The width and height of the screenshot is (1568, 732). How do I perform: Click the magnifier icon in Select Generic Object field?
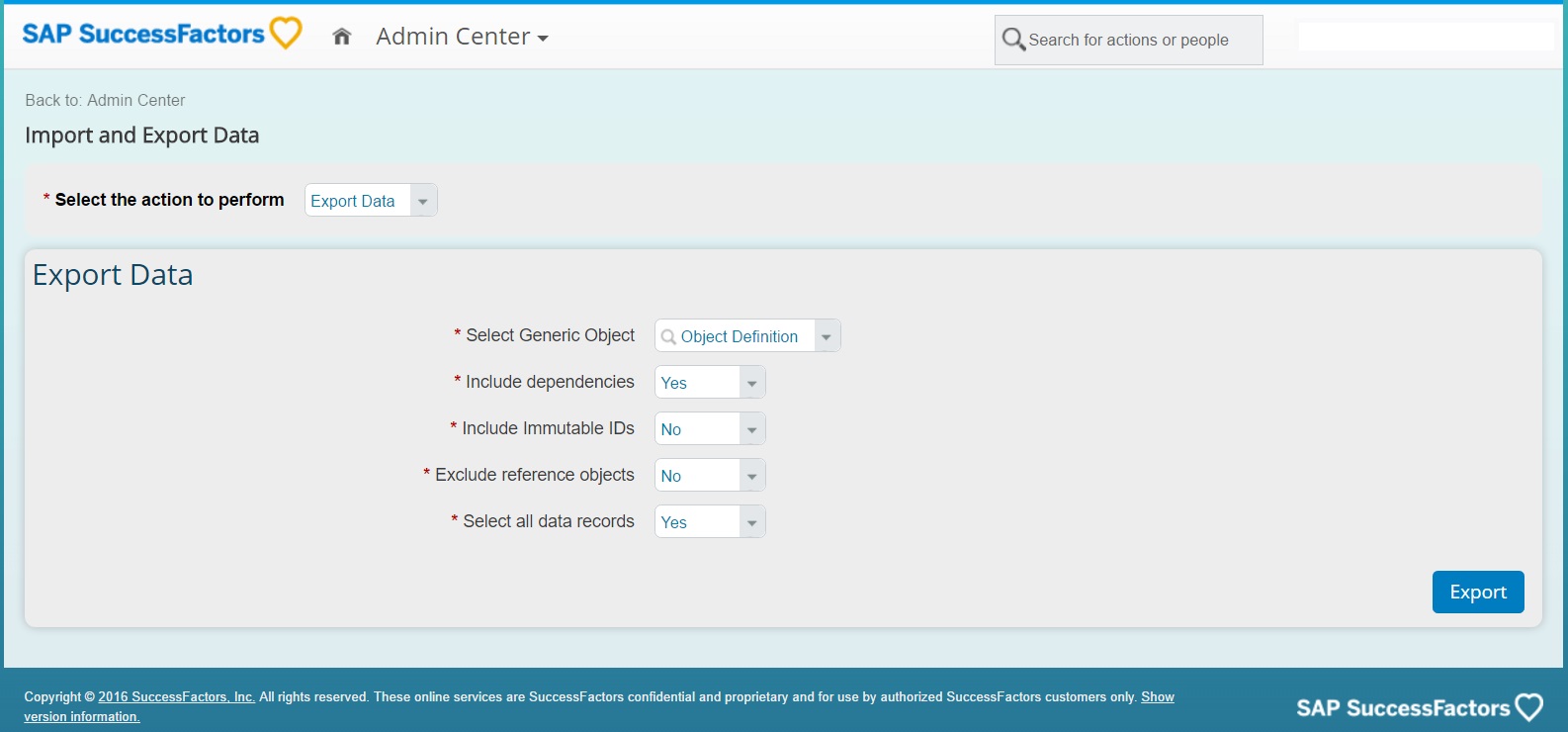[668, 336]
